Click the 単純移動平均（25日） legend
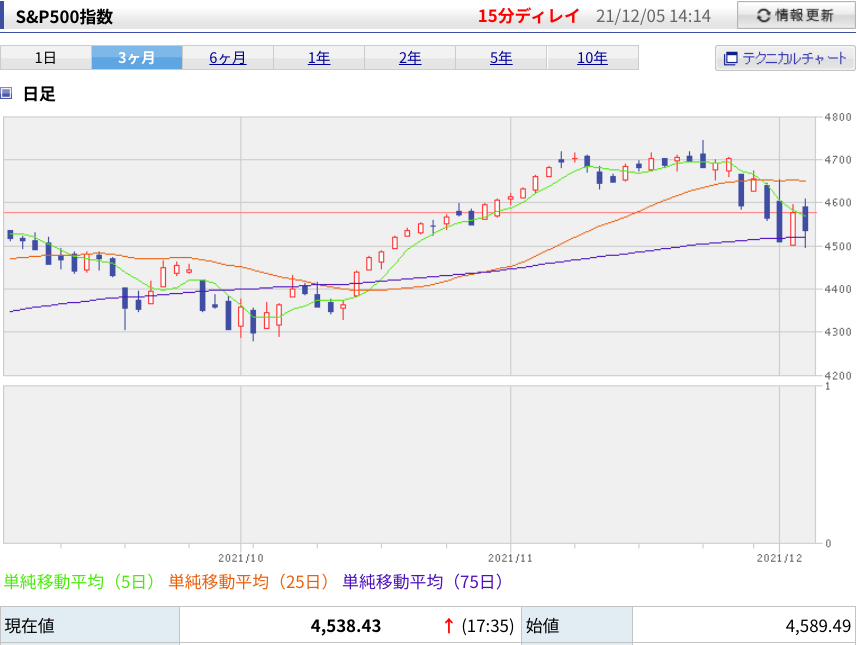857x645 pixels. click(x=249, y=582)
